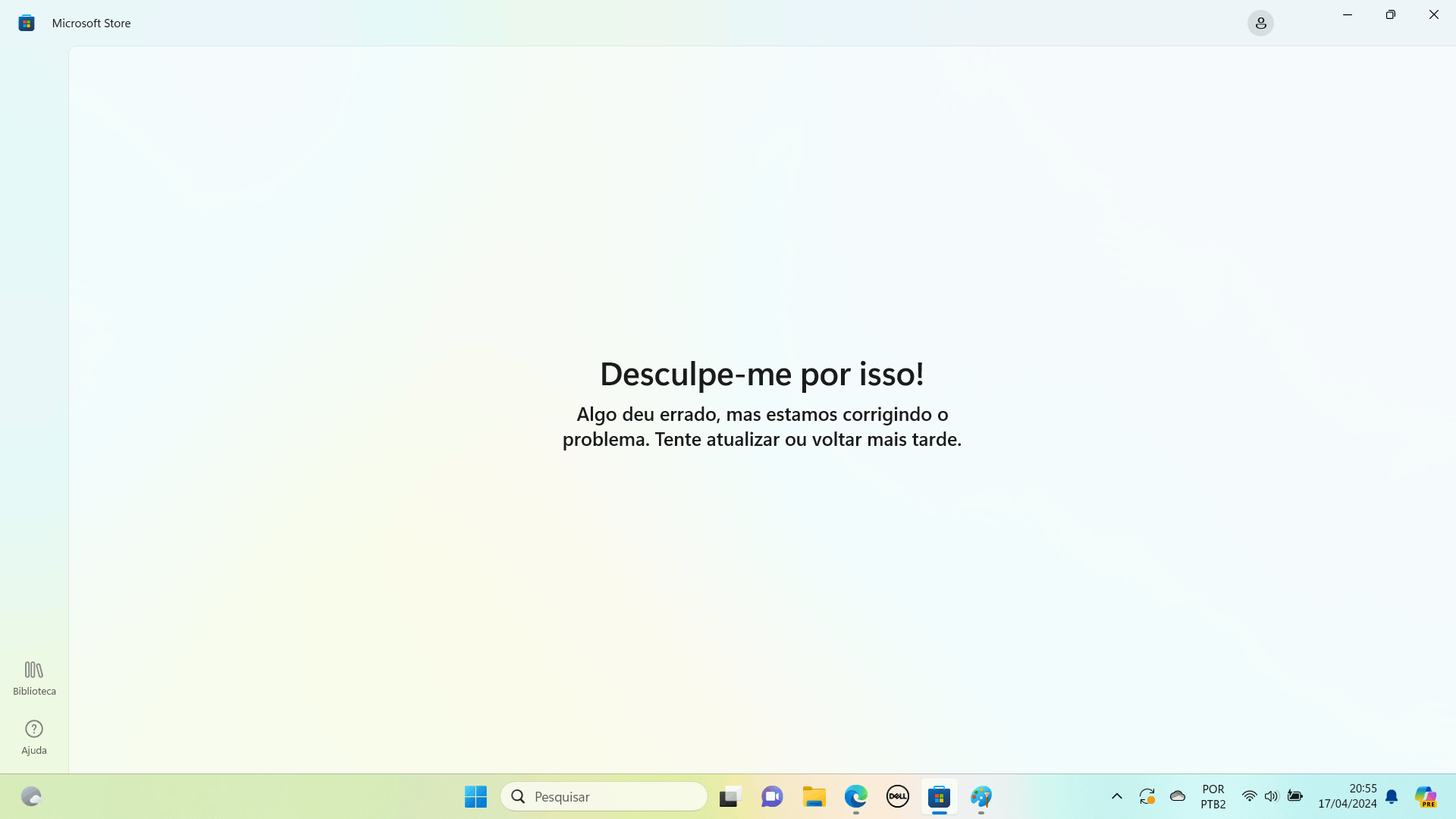1456x819 pixels.
Task: Open Task View from the taskbar
Action: 730,796
